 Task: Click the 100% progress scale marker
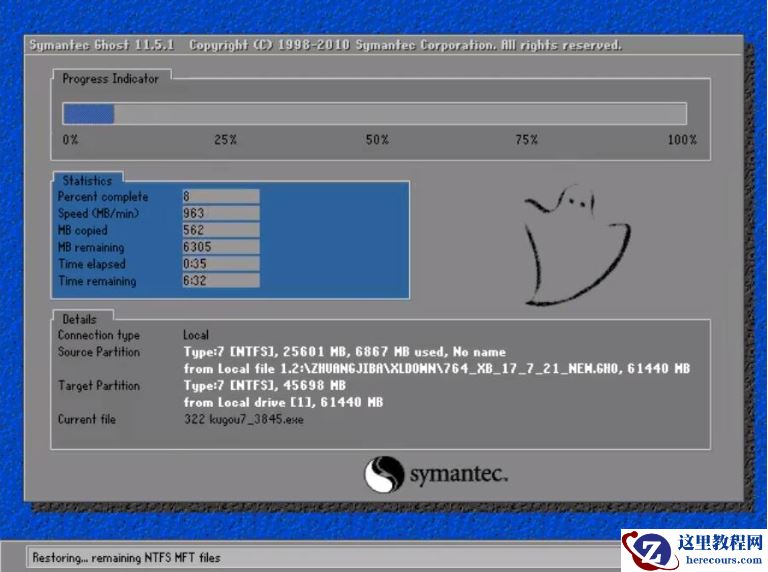click(x=682, y=140)
